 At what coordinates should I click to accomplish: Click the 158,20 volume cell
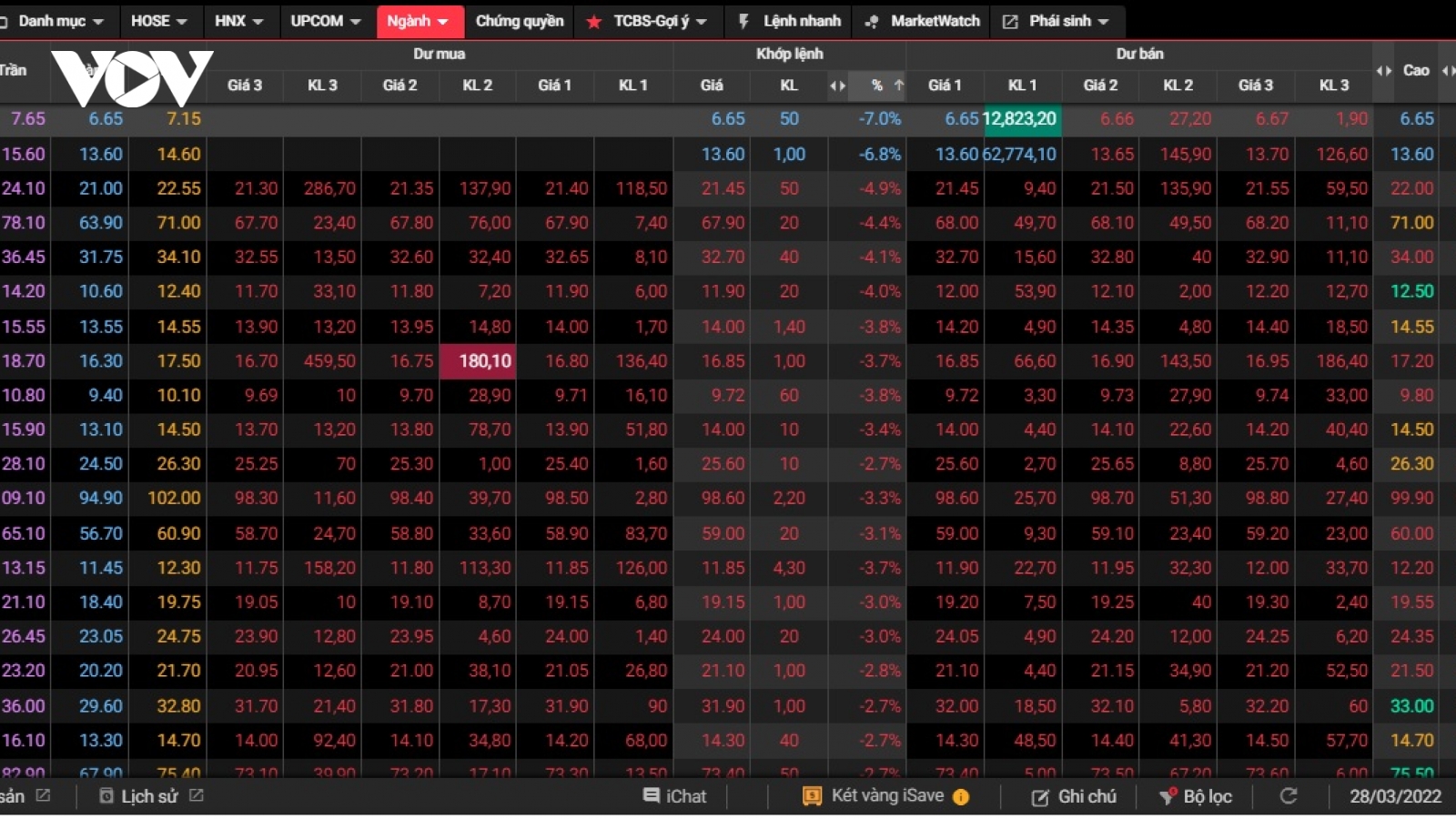pos(329,568)
